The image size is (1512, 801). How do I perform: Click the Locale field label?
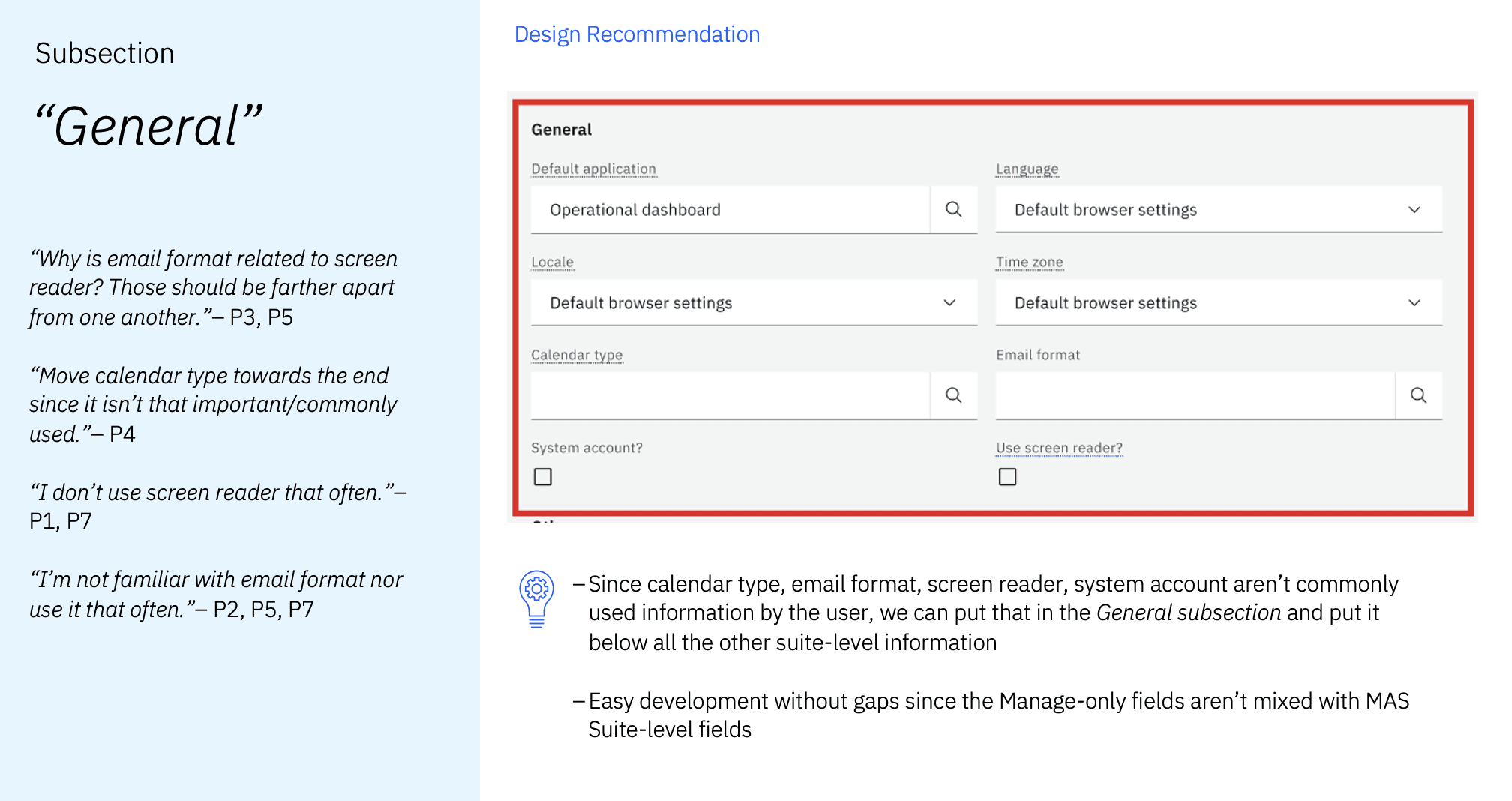coord(552,262)
